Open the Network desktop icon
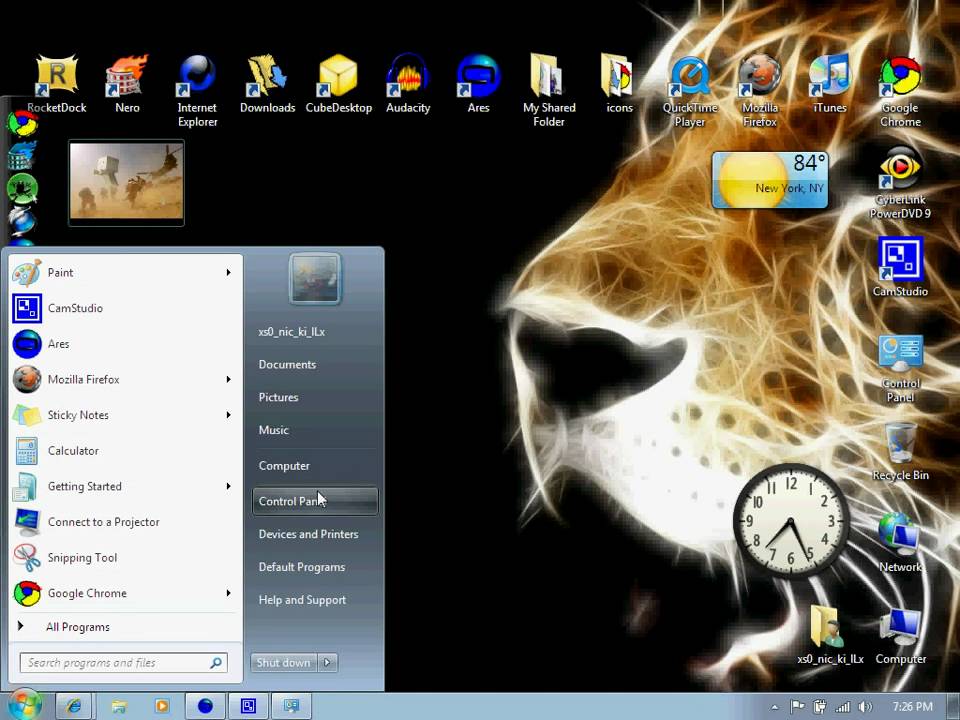This screenshot has width=960, height=720. pos(900,543)
